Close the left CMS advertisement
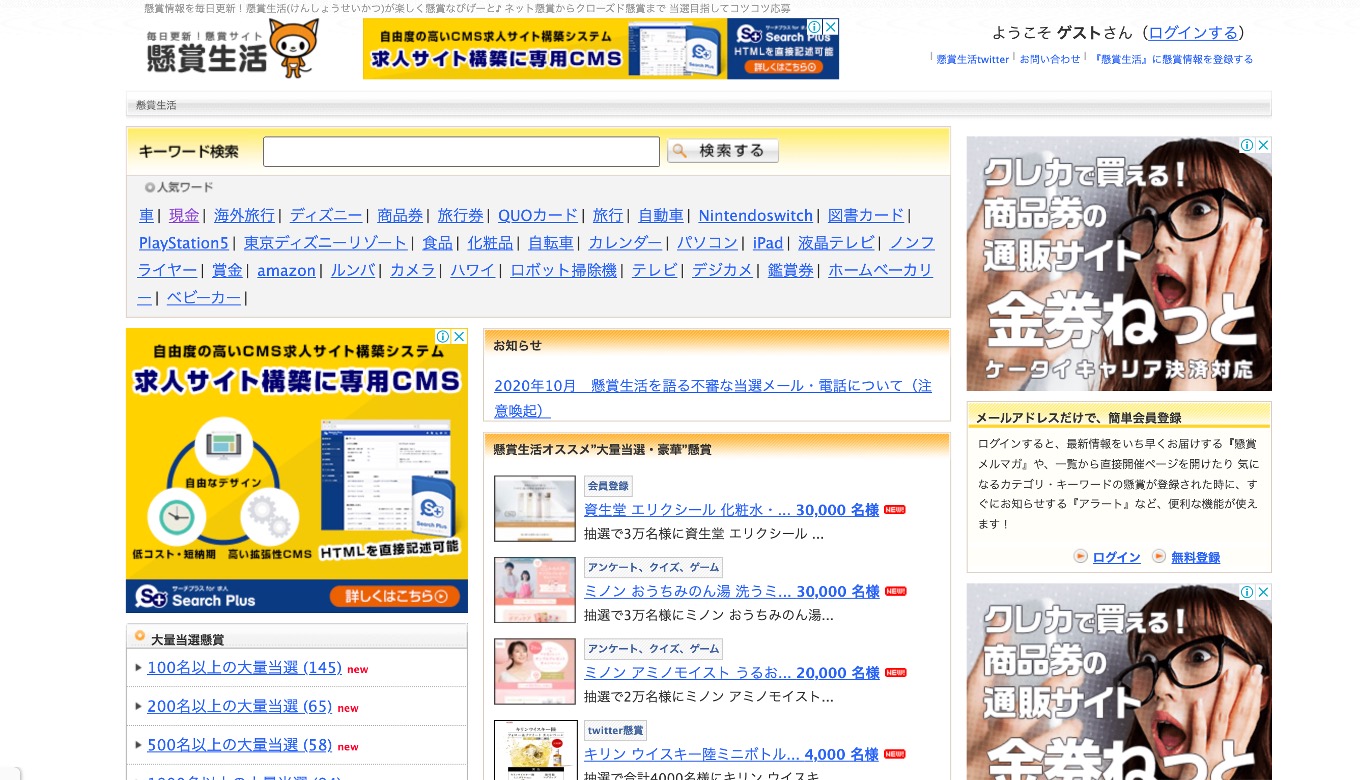1360x780 pixels. pos(459,337)
